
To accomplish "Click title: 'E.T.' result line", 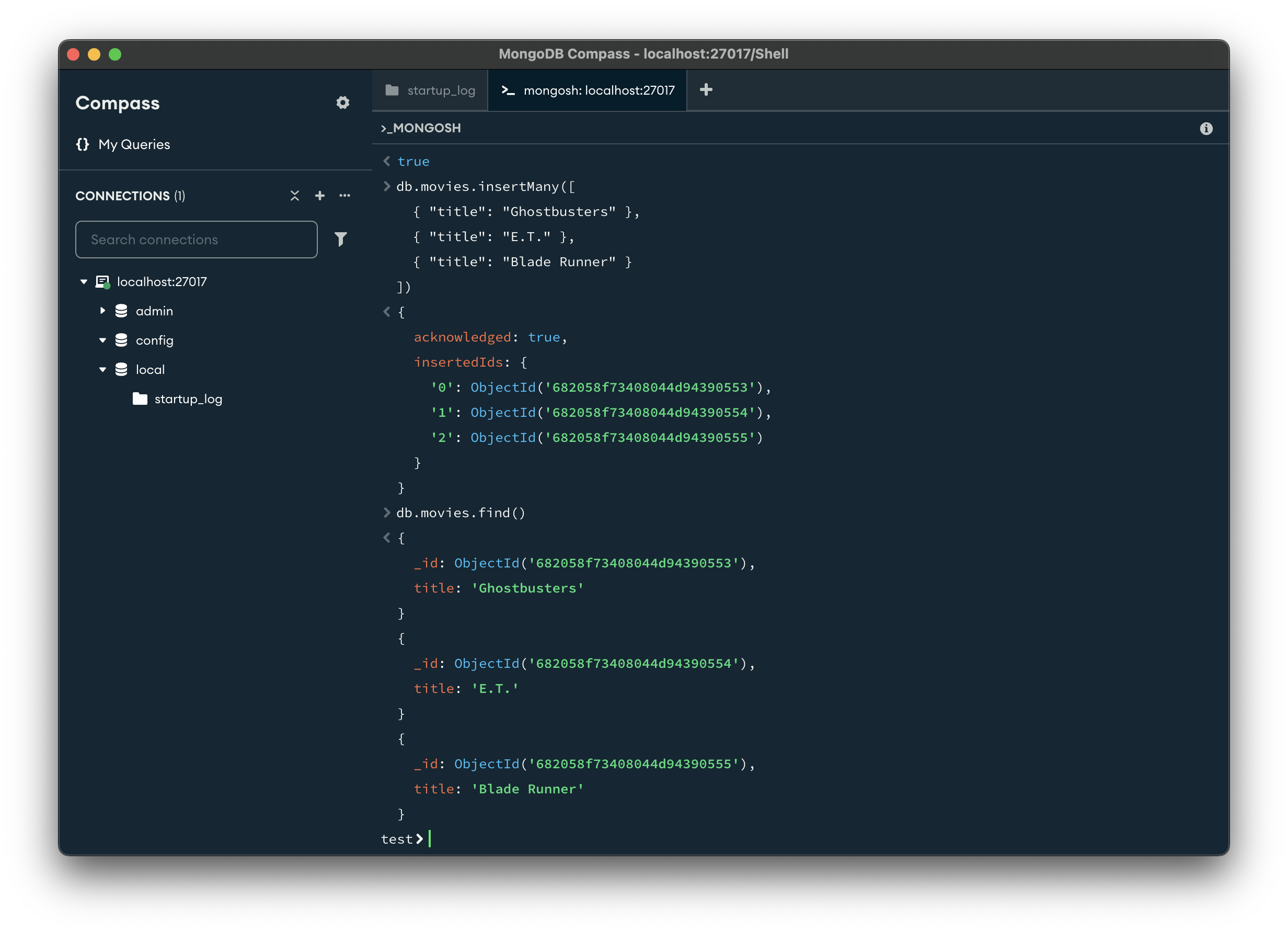I will click(x=466, y=688).
